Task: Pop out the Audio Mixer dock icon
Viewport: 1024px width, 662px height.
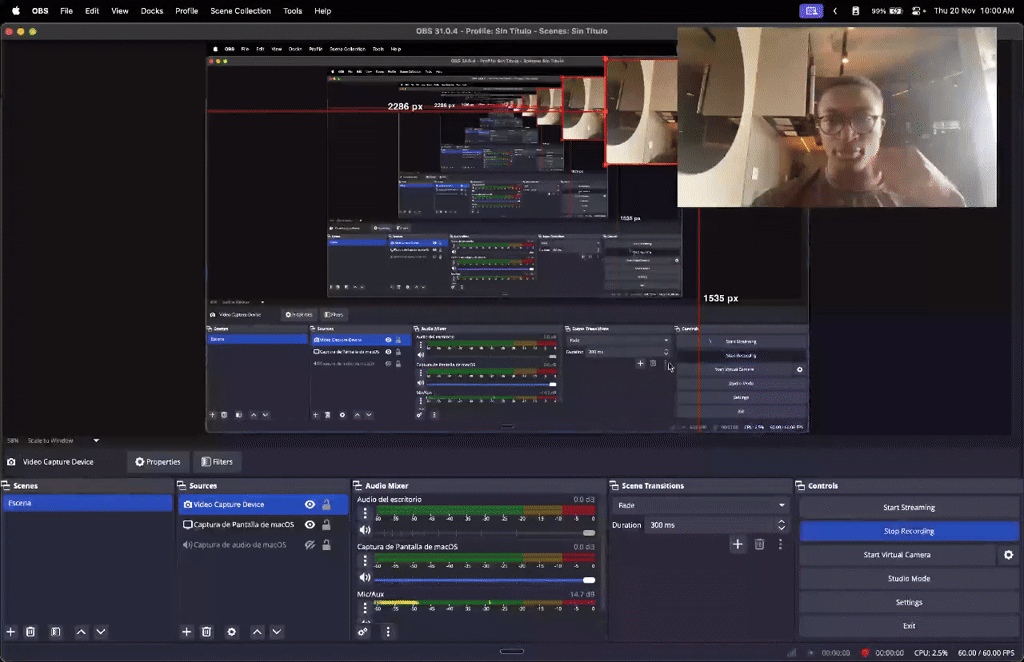Action: tap(357, 485)
